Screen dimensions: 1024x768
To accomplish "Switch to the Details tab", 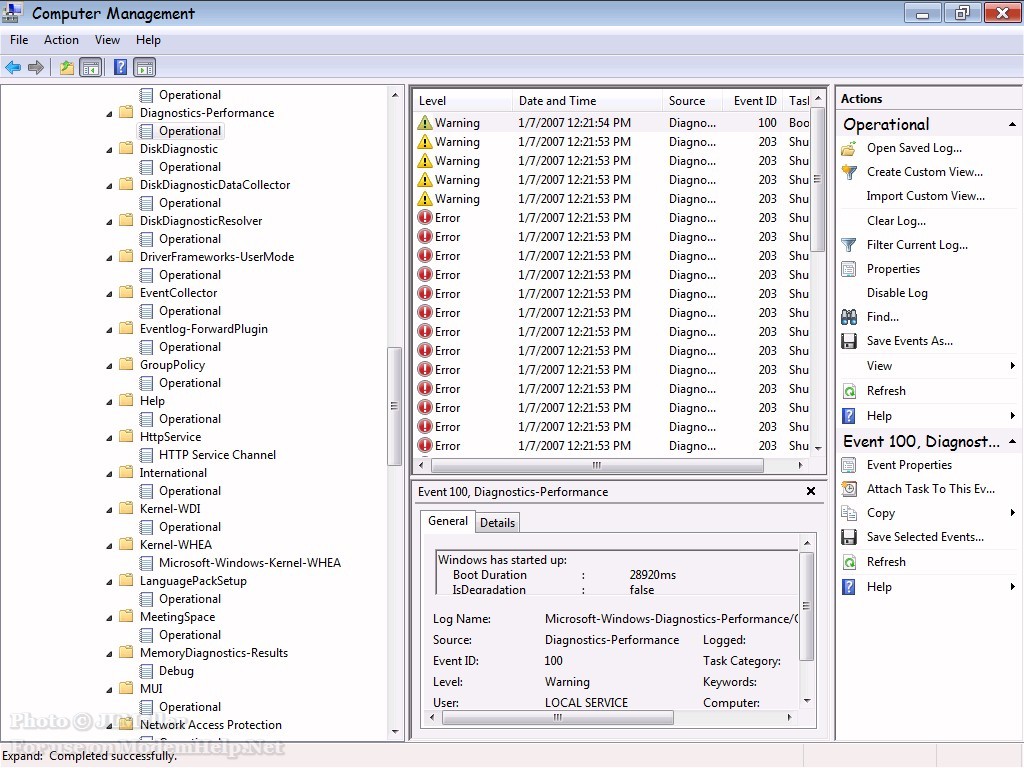I will click(498, 522).
